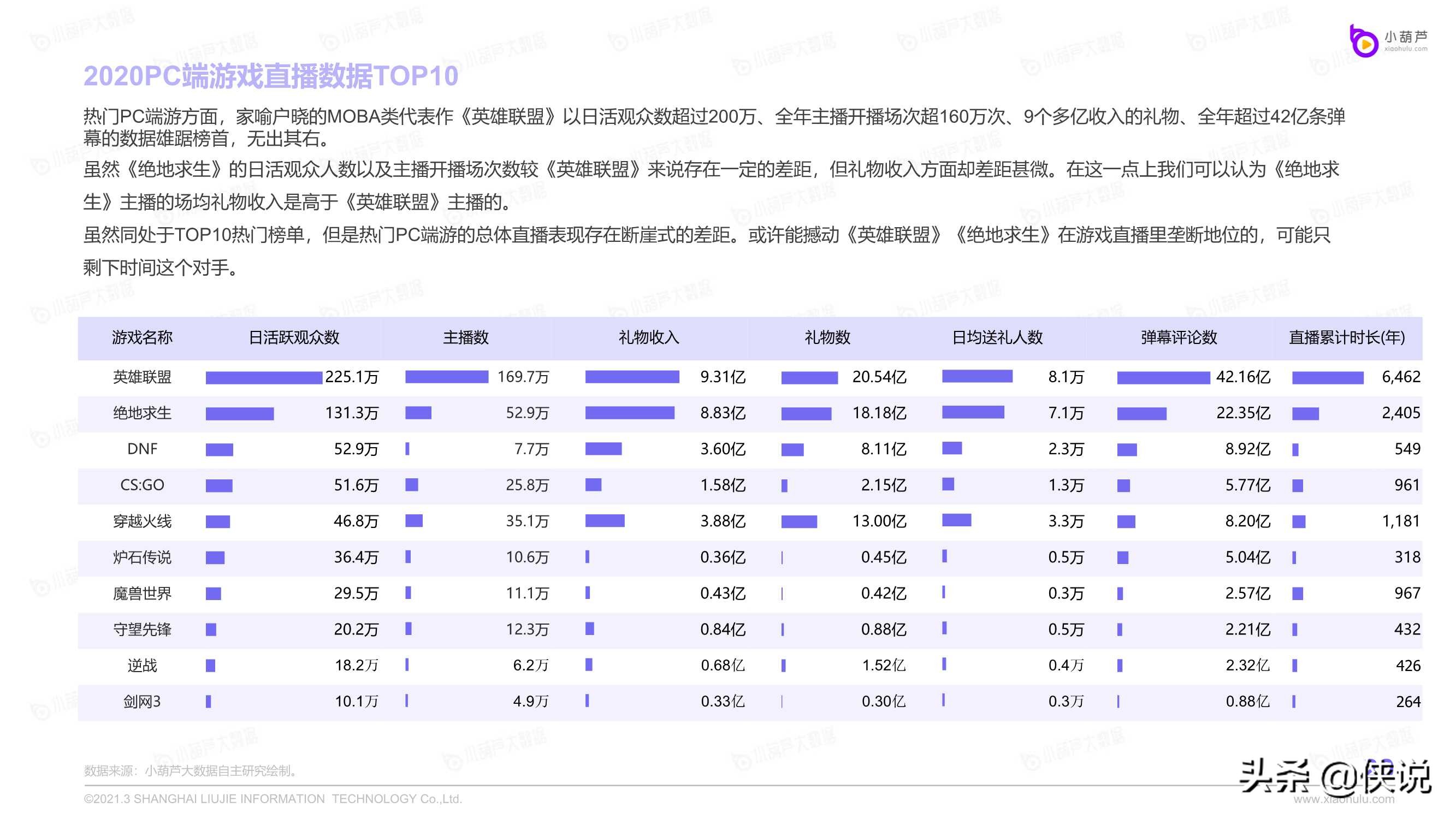The width and height of the screenshot is (1456, 819).
Task: Click the 1,181 duration value for 穿越火线
Action: [1401, 521]
